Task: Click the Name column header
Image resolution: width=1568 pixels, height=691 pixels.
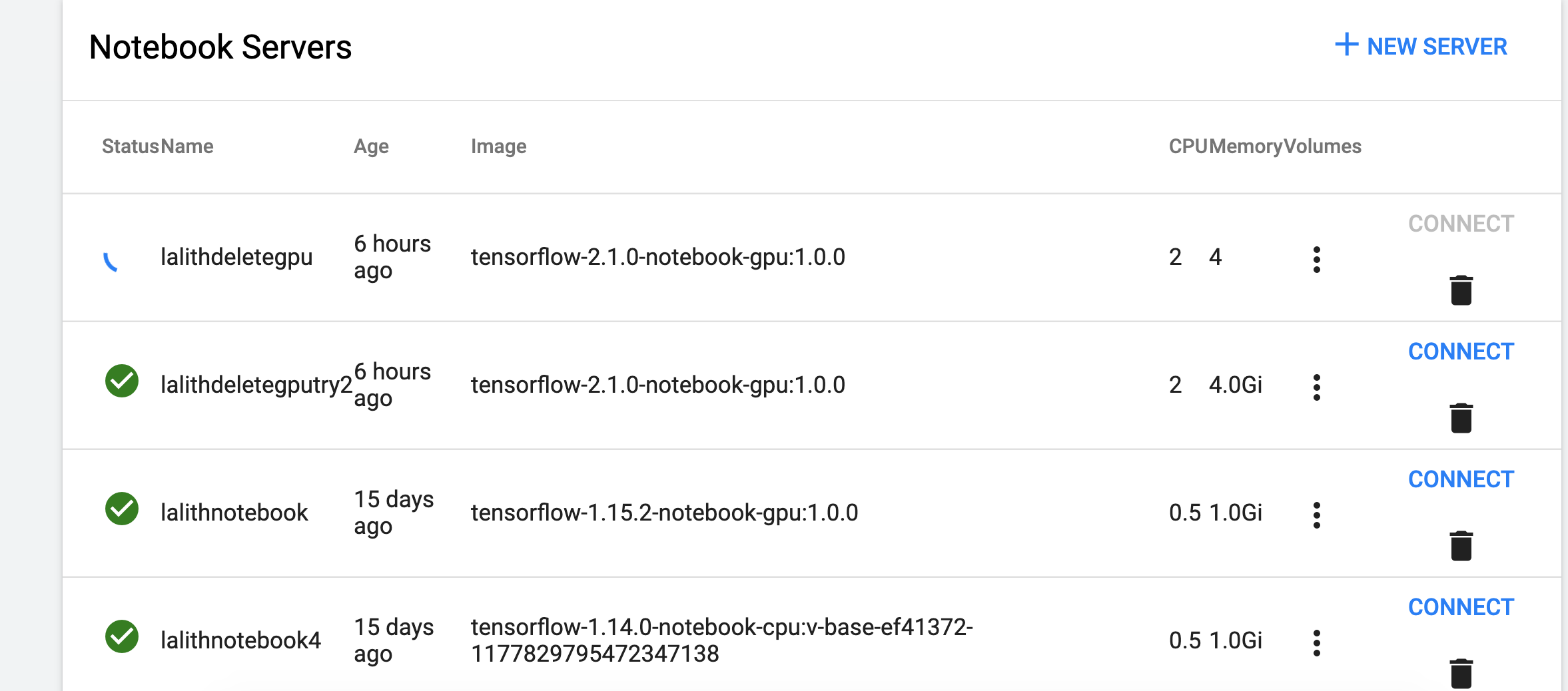Action: click(x=189, y=146)
